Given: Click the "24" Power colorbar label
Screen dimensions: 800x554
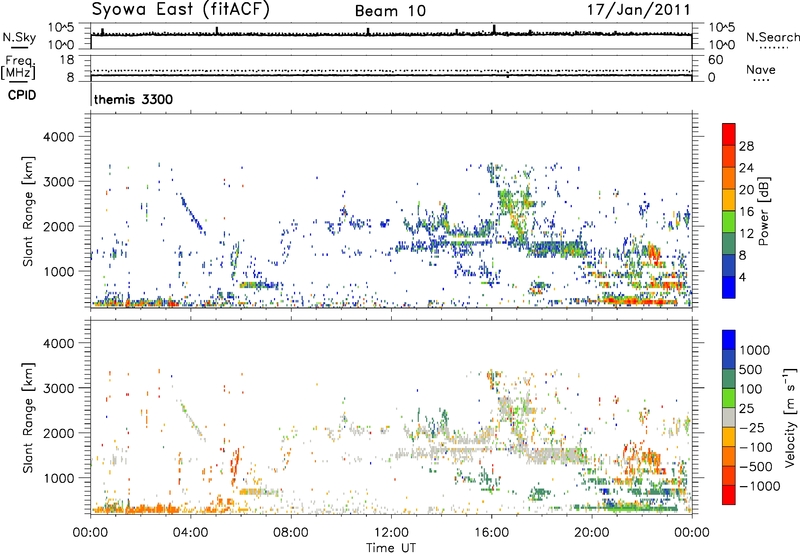Looking at the screenshot, I should click(x=746, y=168).
